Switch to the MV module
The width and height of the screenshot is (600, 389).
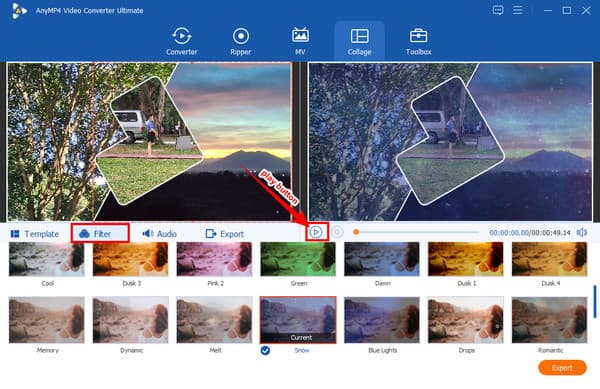[x=300, y=41]
